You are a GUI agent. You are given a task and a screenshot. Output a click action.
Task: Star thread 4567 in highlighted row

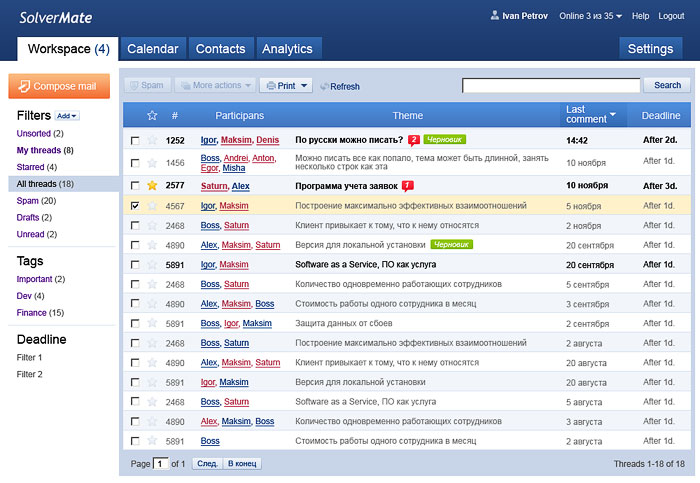(153, 206)
